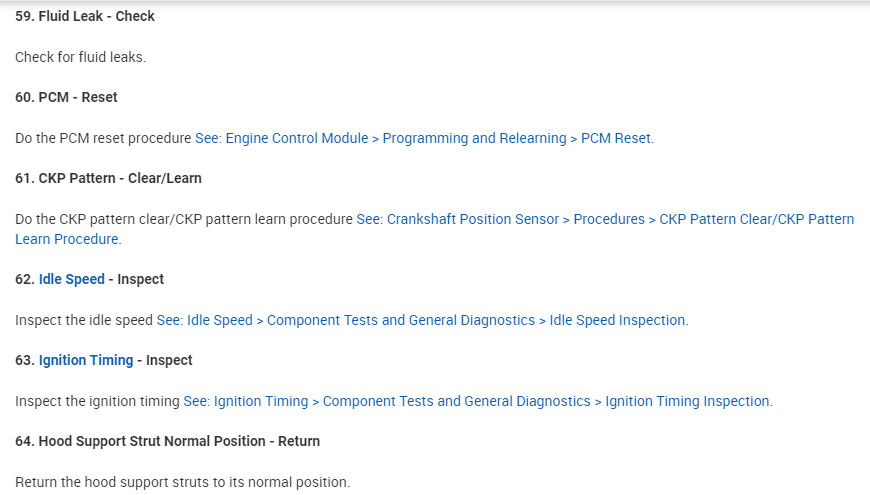Click the '59. Fluid Leak - Check' heading
This screenshot has height=495, width=870.
[x=85, y=16]
